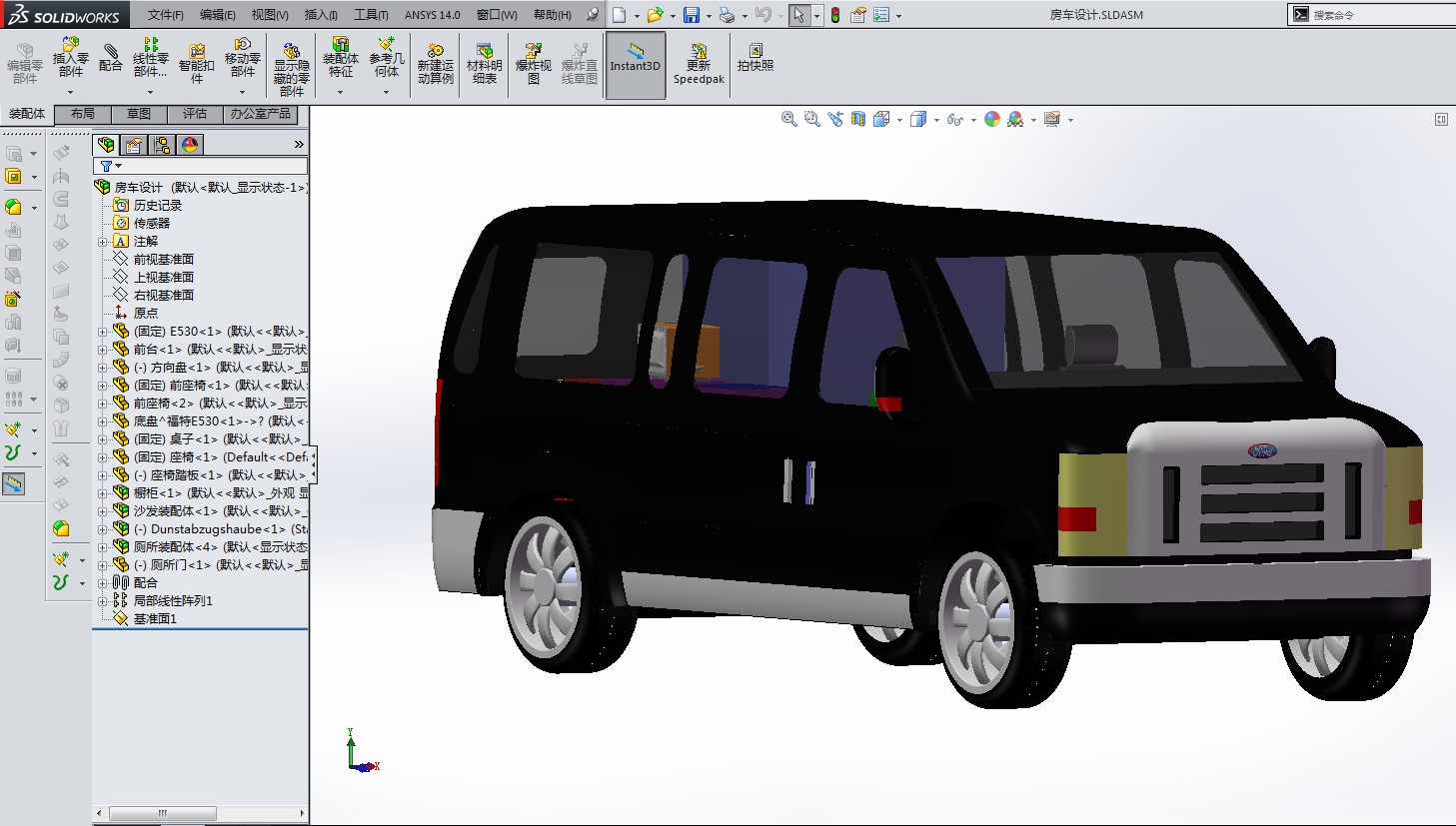
Task: Click the Save floppy disk icon
Action: pyautogui.click(x=691, y=15)
